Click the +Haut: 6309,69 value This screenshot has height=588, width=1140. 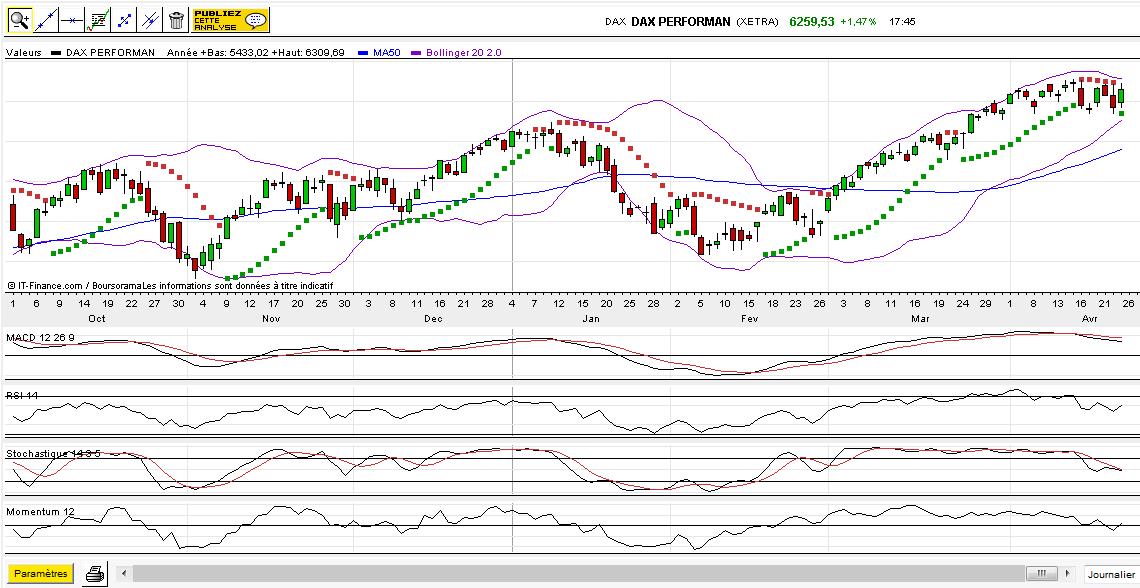coord(308,52)
